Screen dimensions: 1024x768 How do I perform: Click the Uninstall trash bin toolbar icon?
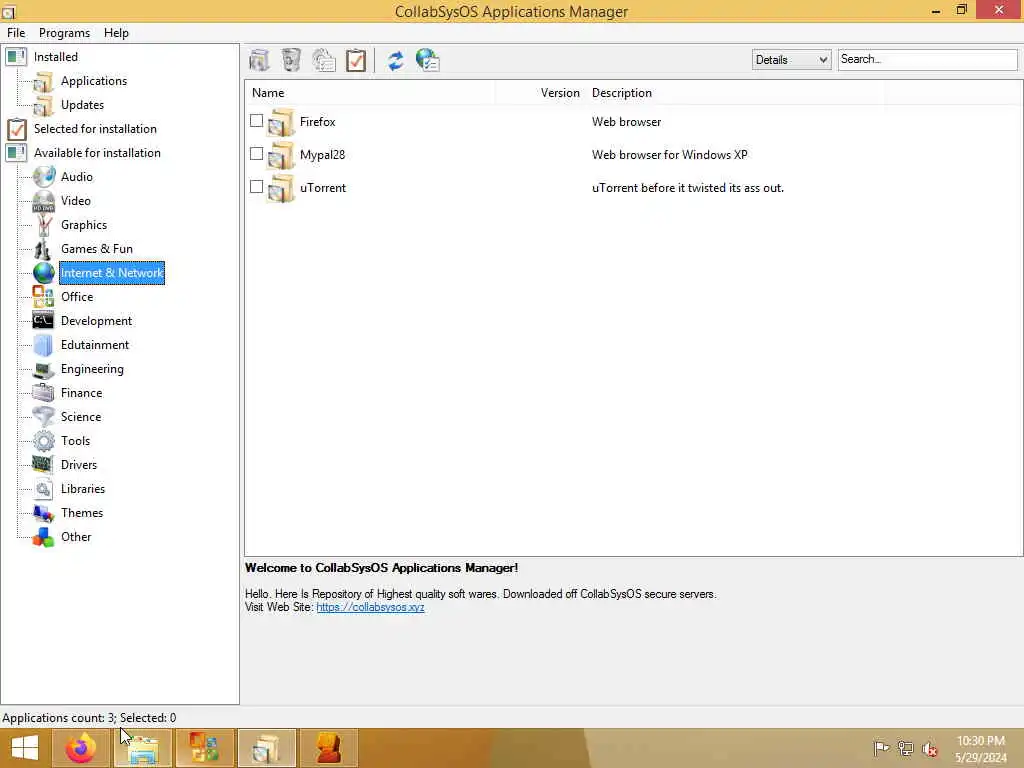click(291, 60)
